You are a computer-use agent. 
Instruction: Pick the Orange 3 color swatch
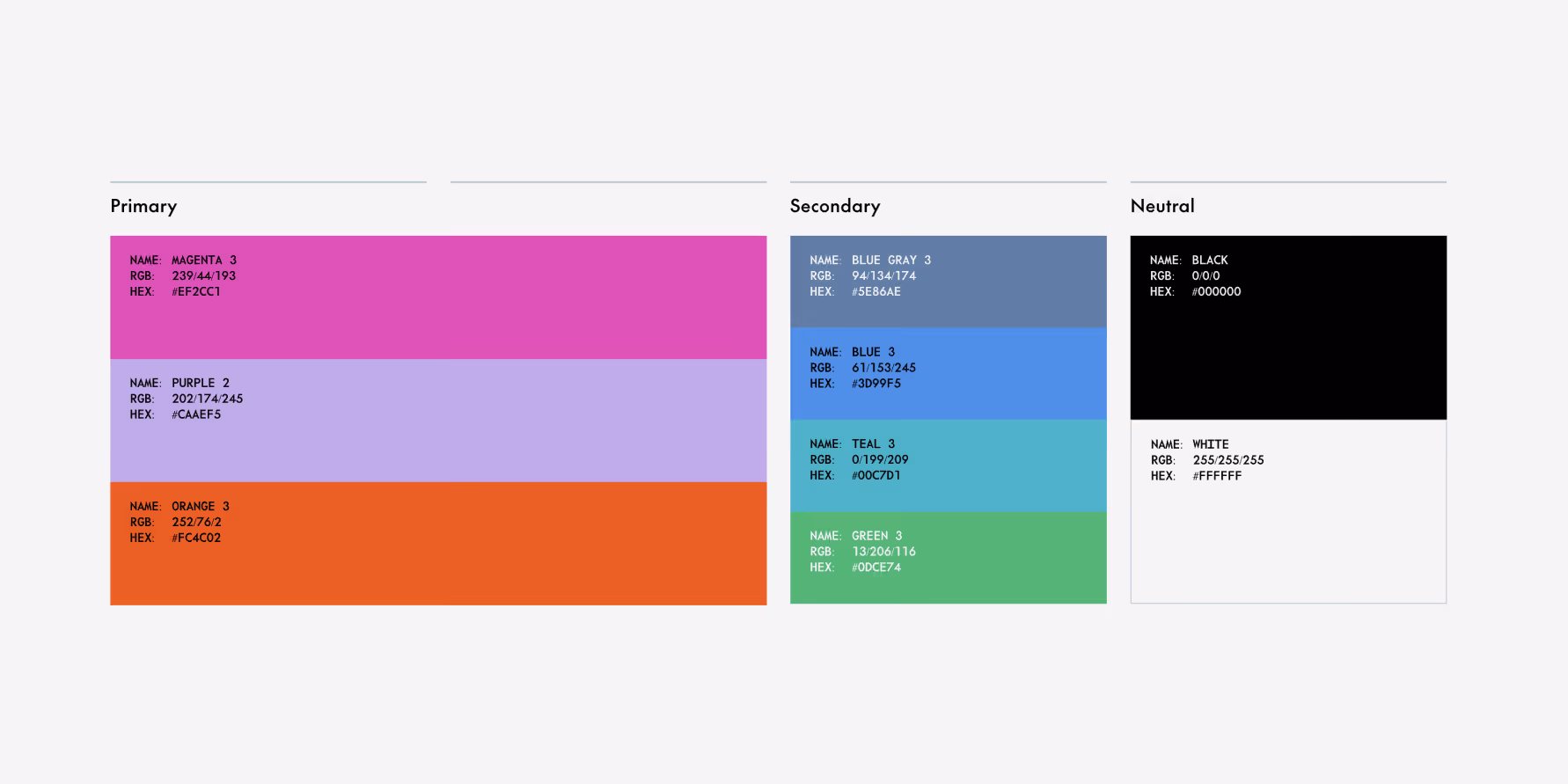pos(438,544)
